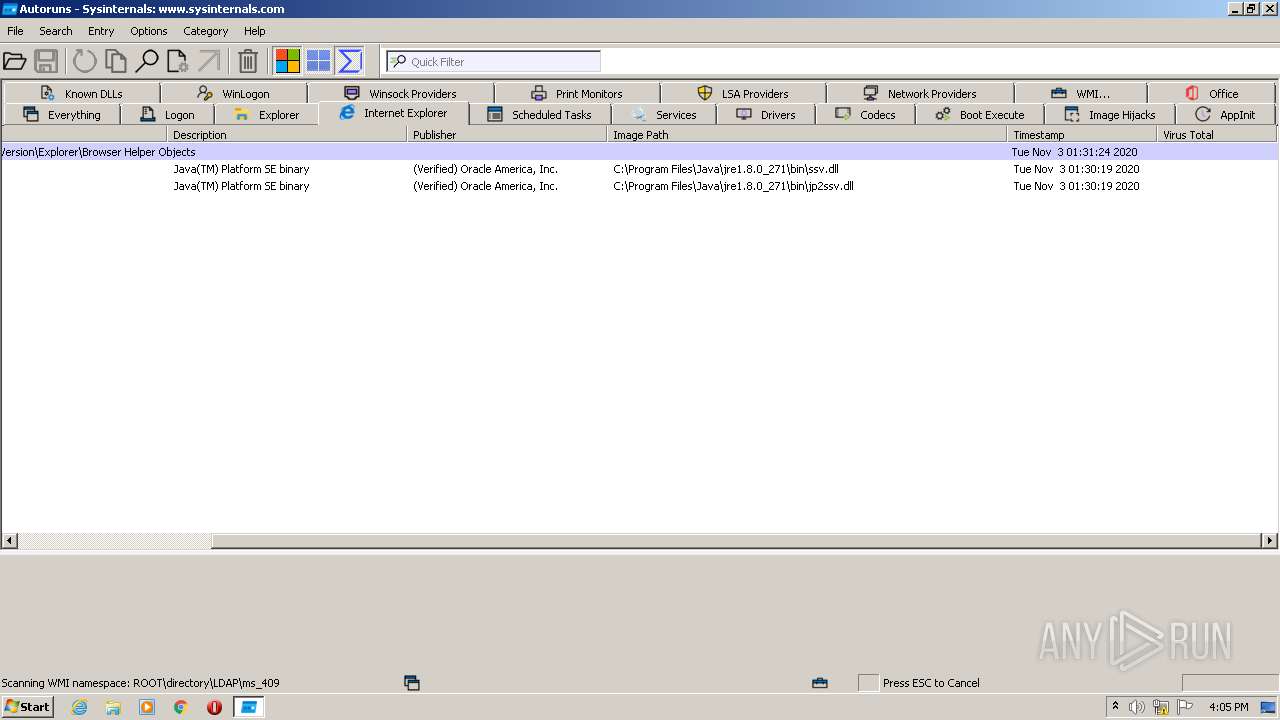Screen dimensions: 1280x720
Task: Switch to the WinLogon tab
Action: click(234, 93)
